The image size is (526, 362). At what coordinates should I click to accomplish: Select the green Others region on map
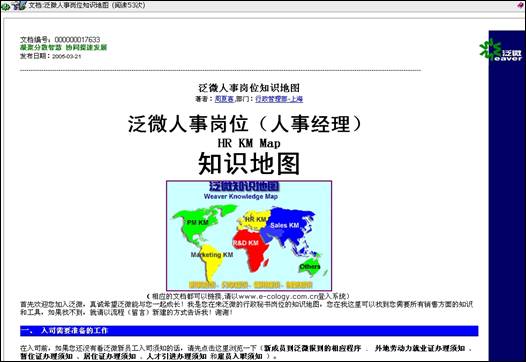310,266
